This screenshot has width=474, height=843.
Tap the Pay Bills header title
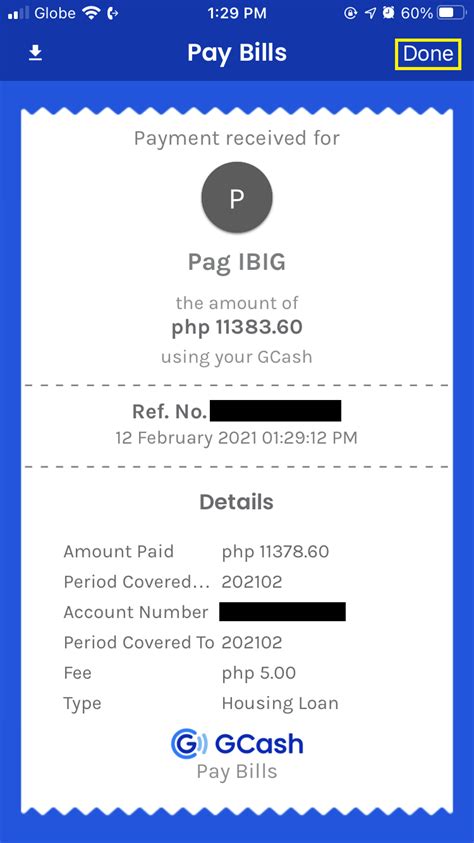tap(237, 53)
